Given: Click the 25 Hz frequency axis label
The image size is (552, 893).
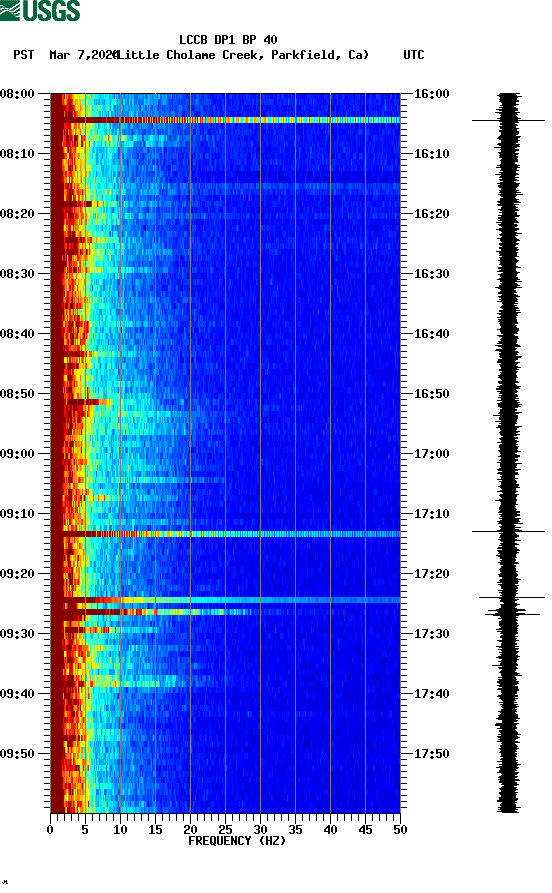Looking at the screenshot, I should coord(225,830).
